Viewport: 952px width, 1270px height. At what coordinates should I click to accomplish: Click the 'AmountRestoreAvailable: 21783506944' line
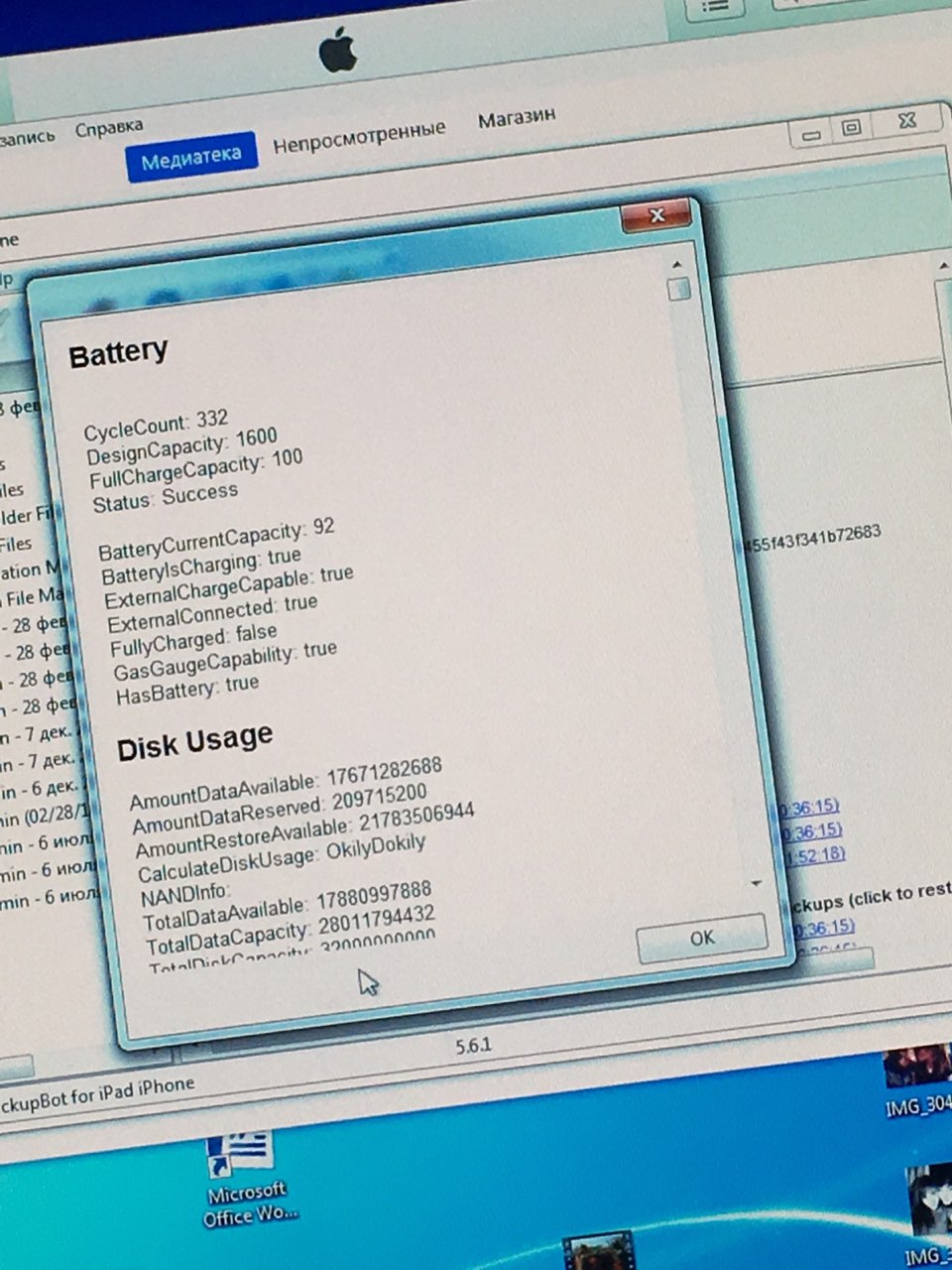(x=304, y=830)
